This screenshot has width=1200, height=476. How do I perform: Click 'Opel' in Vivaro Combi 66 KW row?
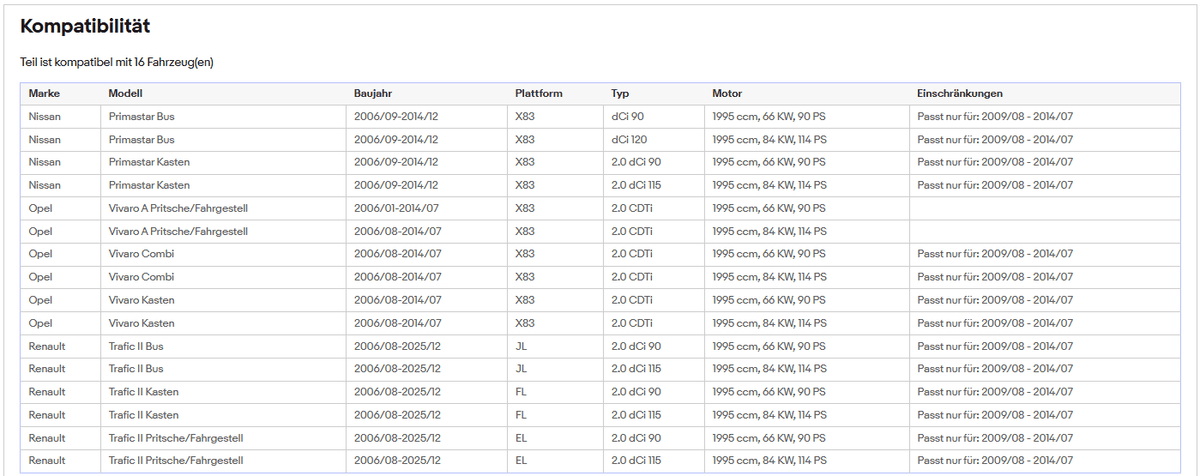pyautogui.click(x=41, y=254)
